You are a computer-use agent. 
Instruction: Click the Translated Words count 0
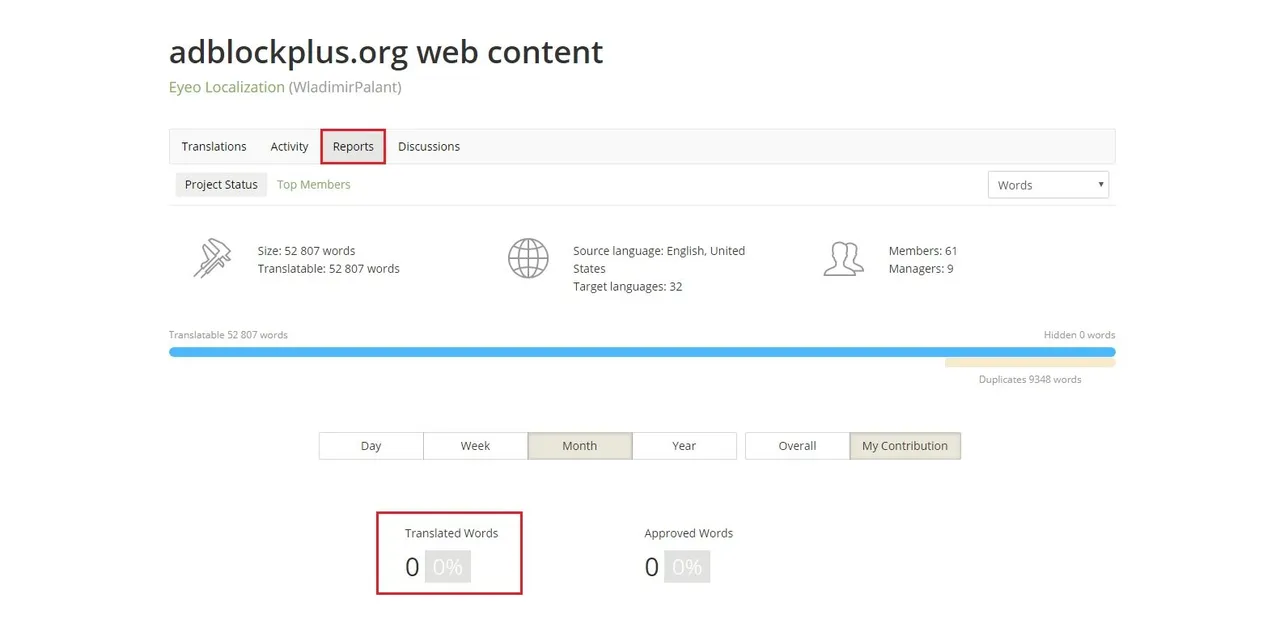pos(412,567)
